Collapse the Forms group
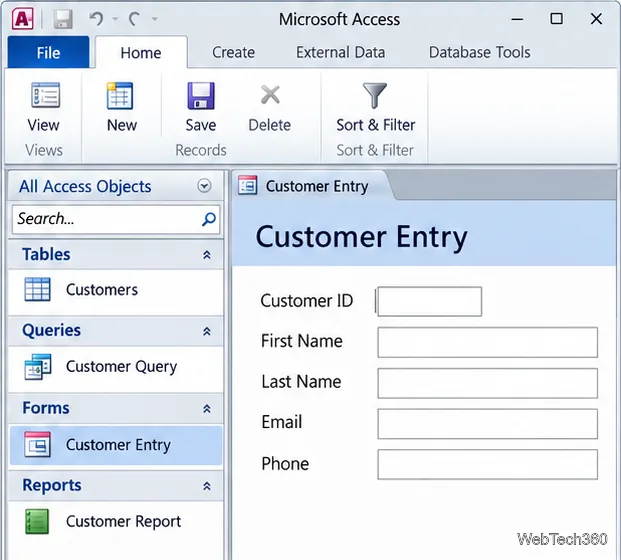This screenshot has width=621, height=560. click(207, 408)
